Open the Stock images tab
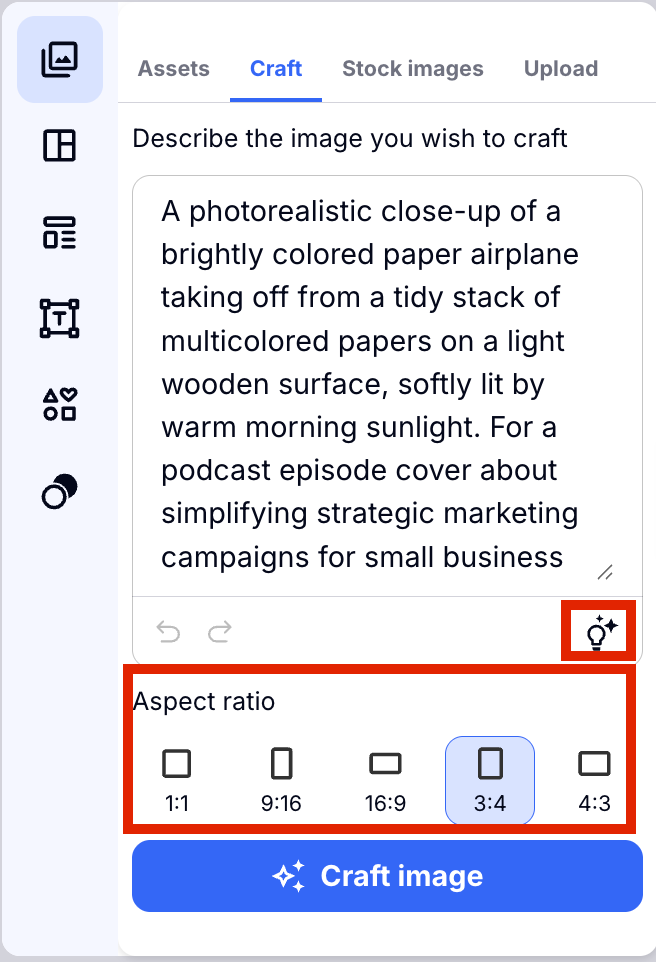Viewport: 656px width, 962px height. [x=412, y=69]
